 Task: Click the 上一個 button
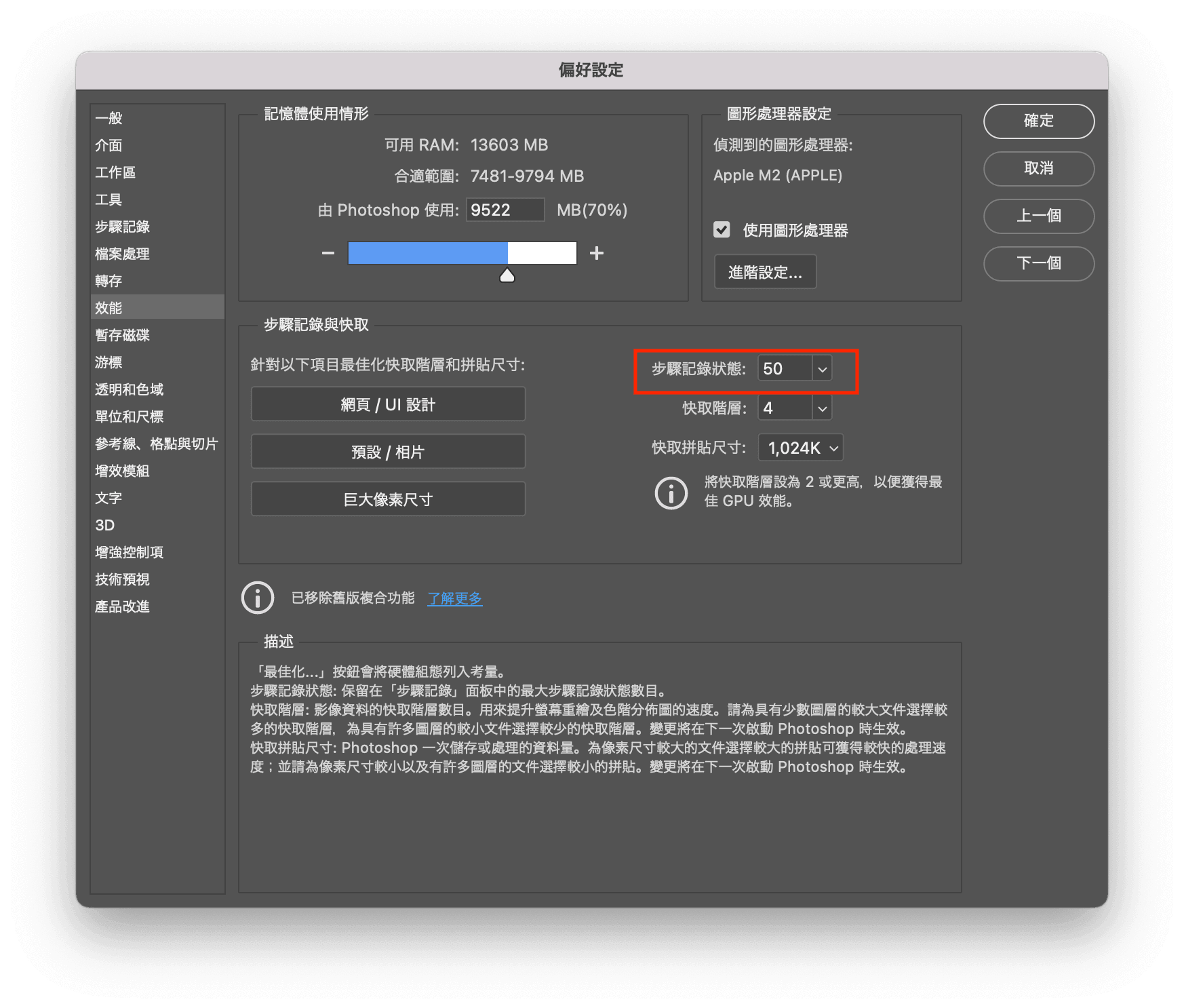1039,216
